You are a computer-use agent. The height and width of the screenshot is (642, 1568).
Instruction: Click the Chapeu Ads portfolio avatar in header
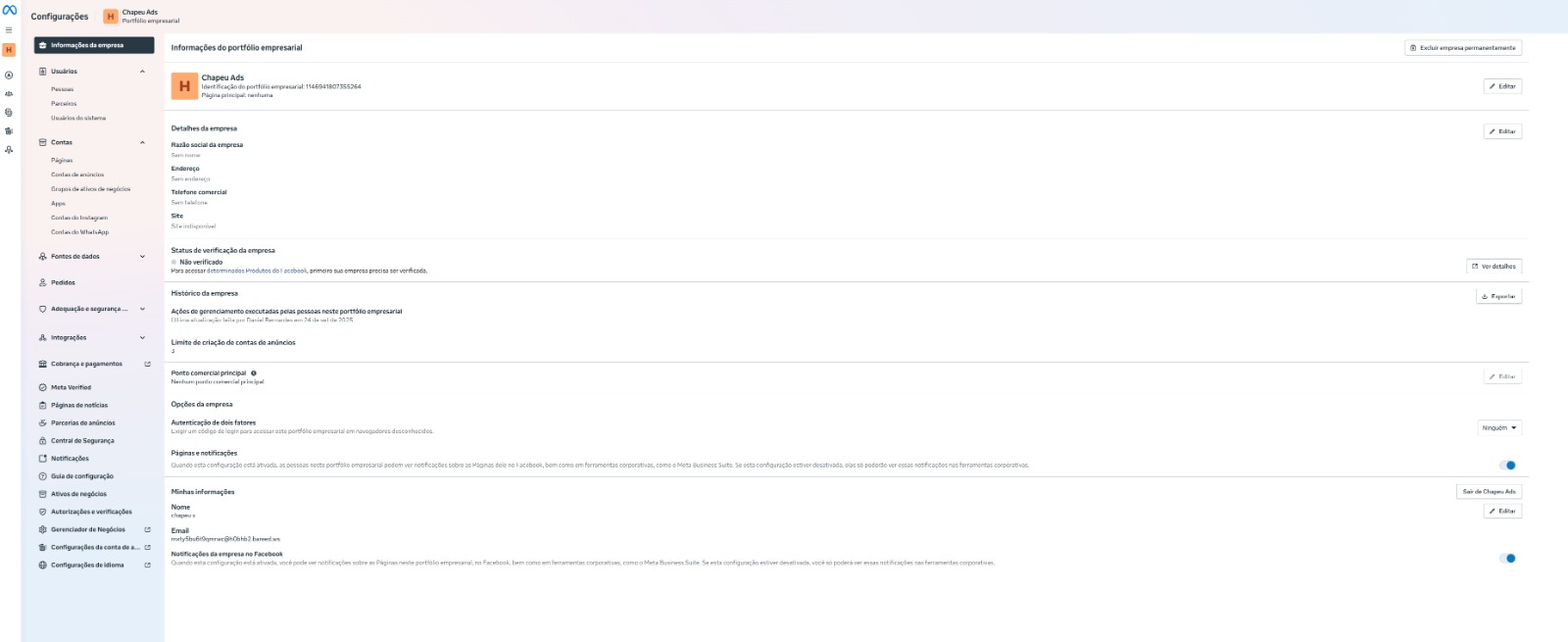111,17
